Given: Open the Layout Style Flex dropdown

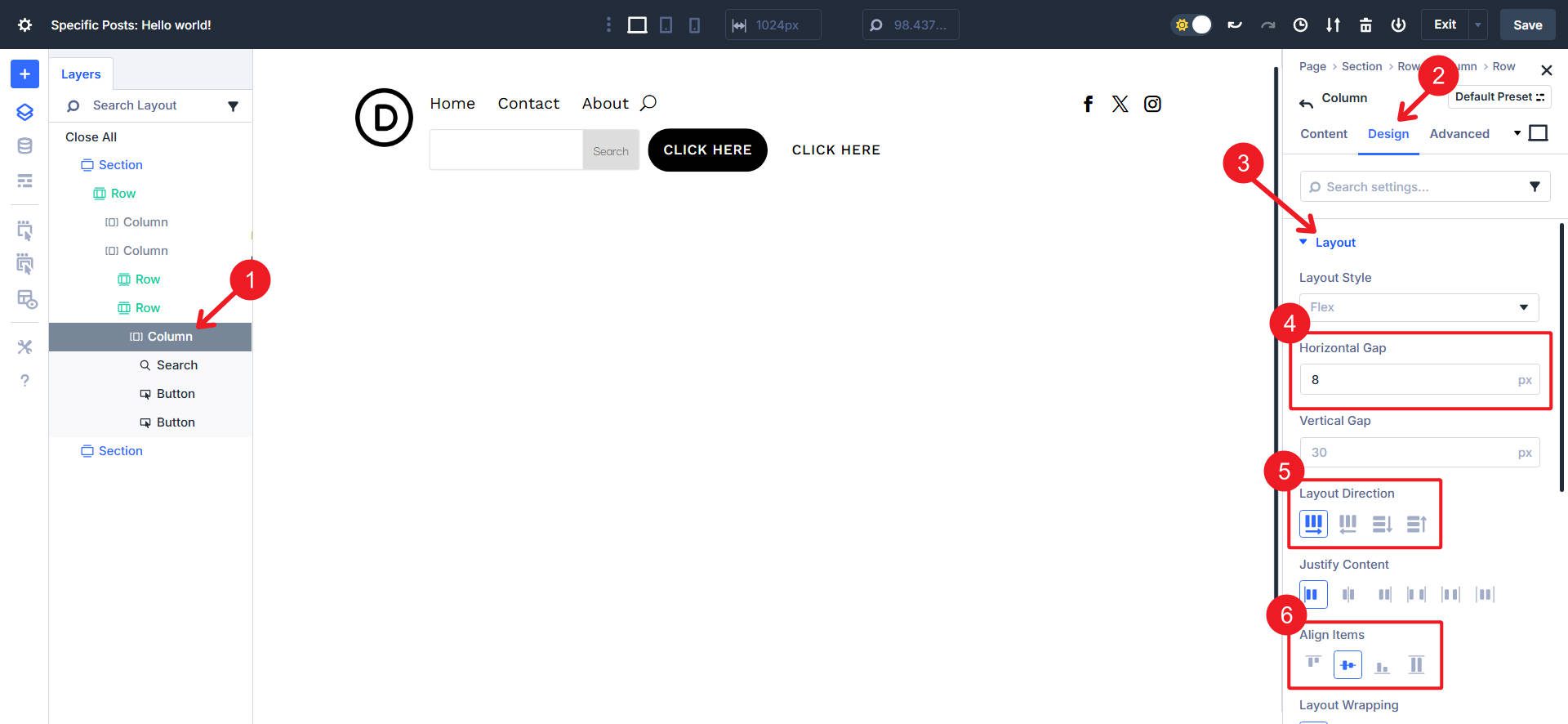Looking at the screenshot, I should 1419,307.
